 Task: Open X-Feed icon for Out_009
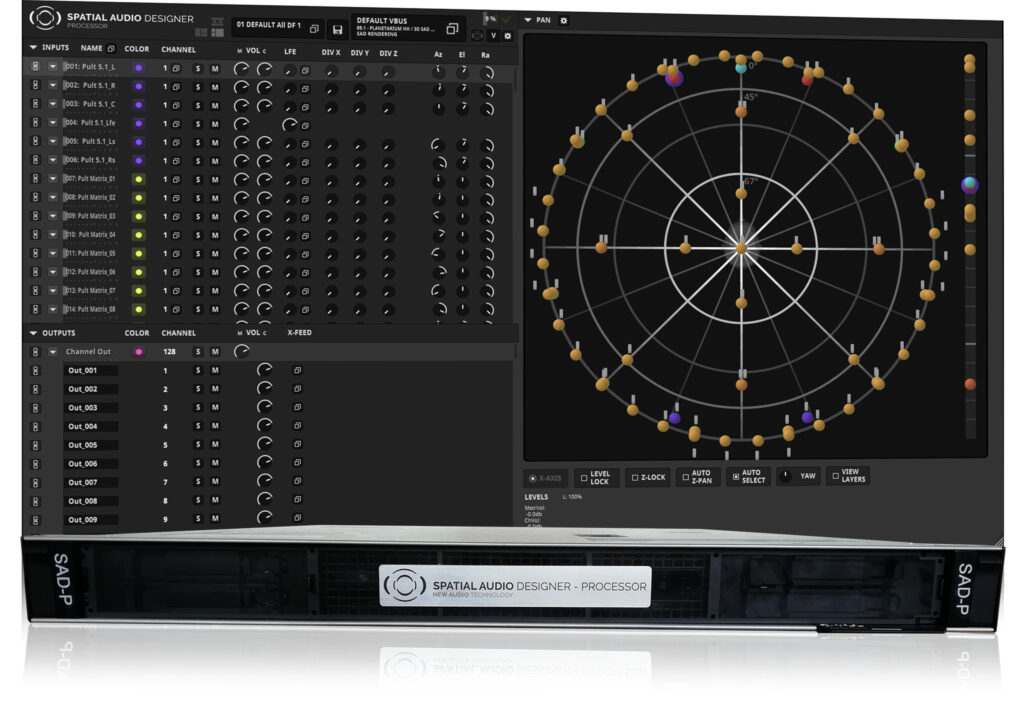tap(297, 519)
